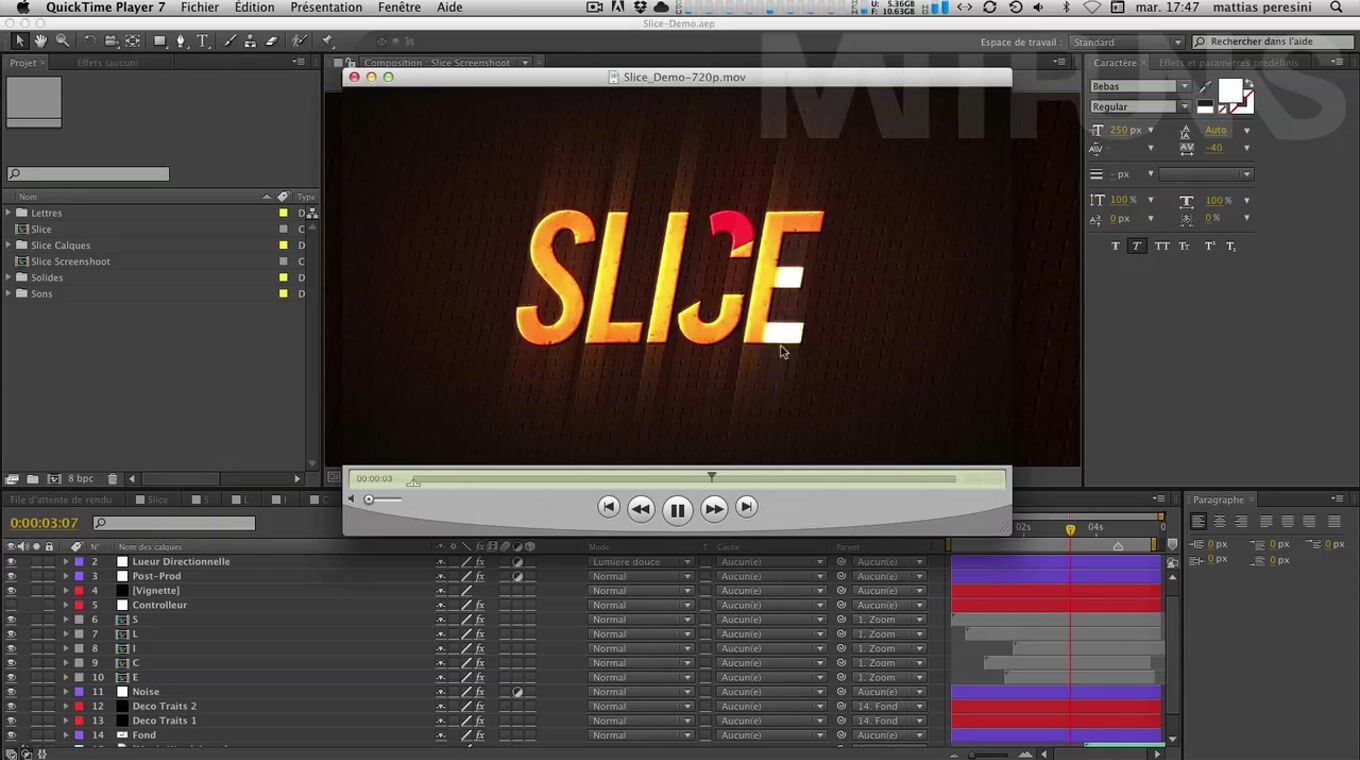This screenshot has height=760, width=1360.
Task: Enable All Caps text style
Action: (x=1162, y=246)
